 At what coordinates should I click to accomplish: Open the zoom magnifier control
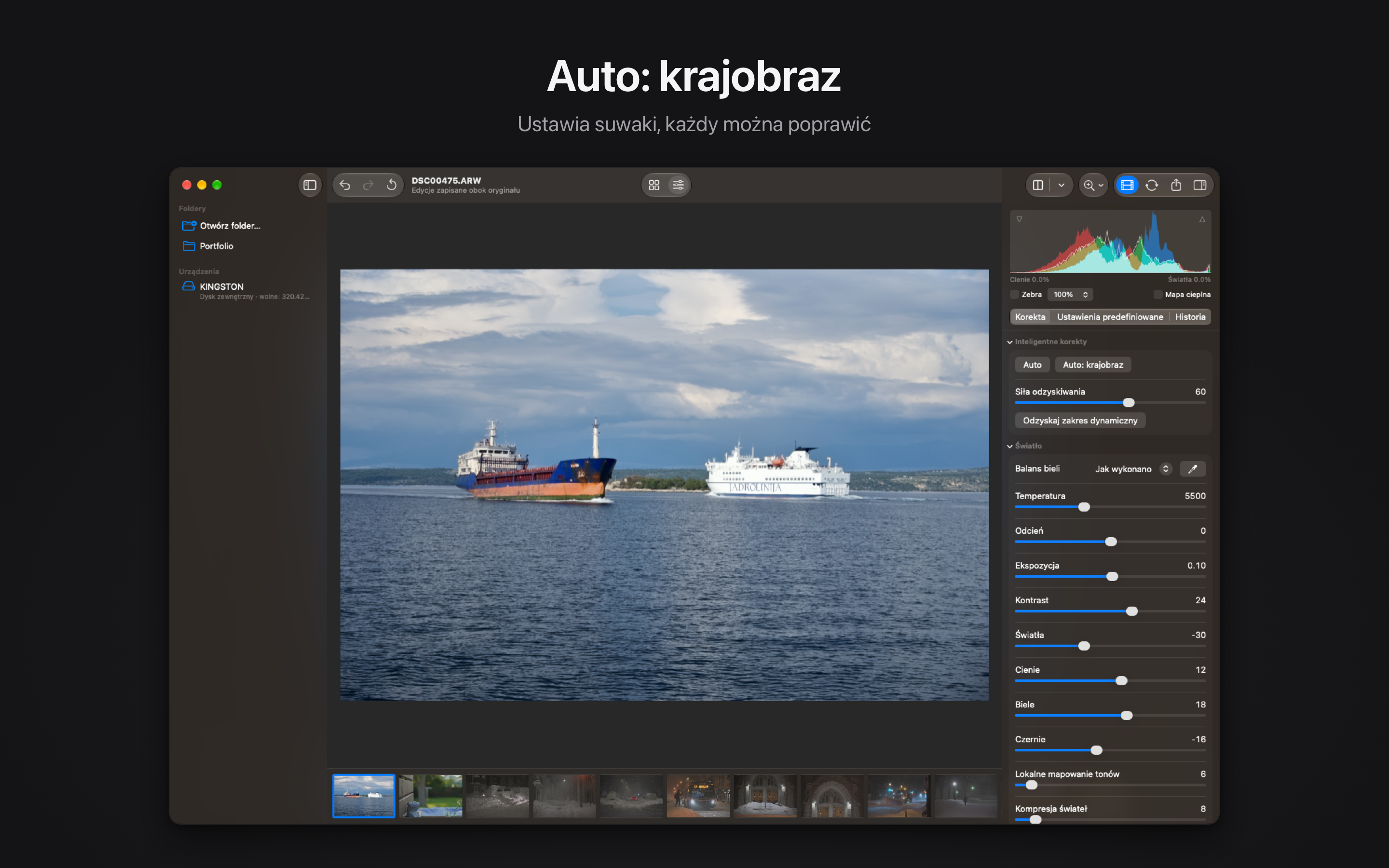tap(1093, 185)
